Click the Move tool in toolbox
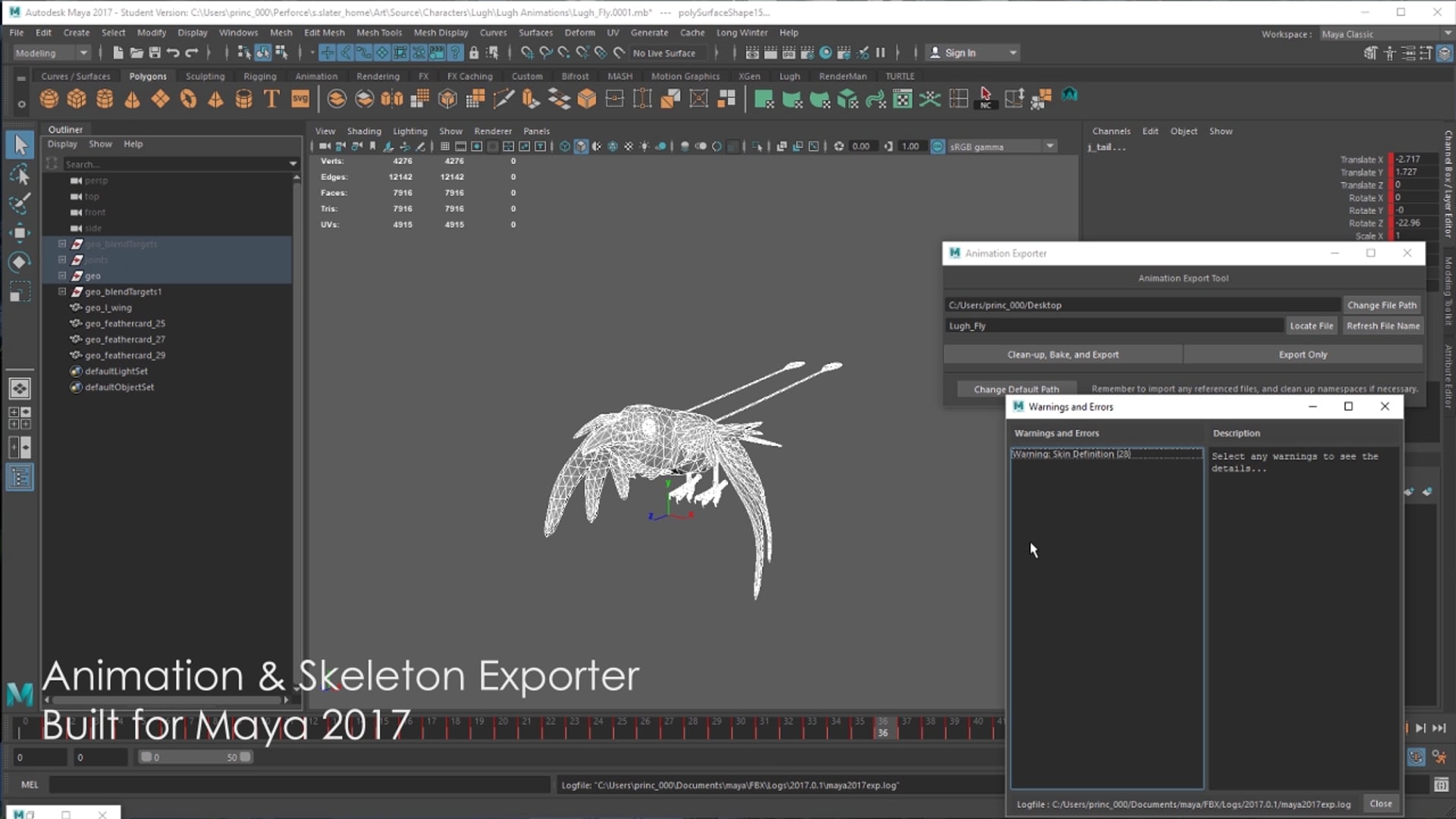Viewport: 1456px width, 819px height. point(20,233)
